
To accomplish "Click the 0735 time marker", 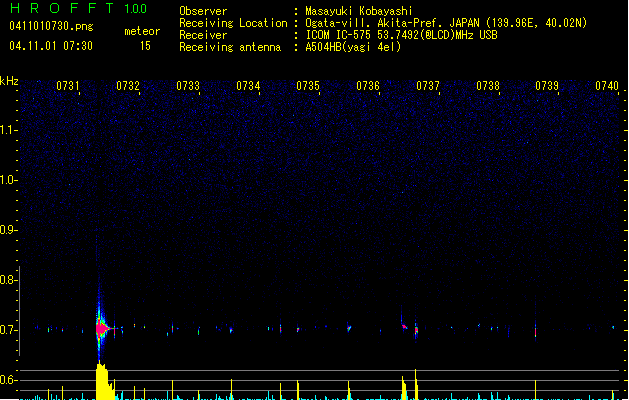I will [x=308, y=86].
